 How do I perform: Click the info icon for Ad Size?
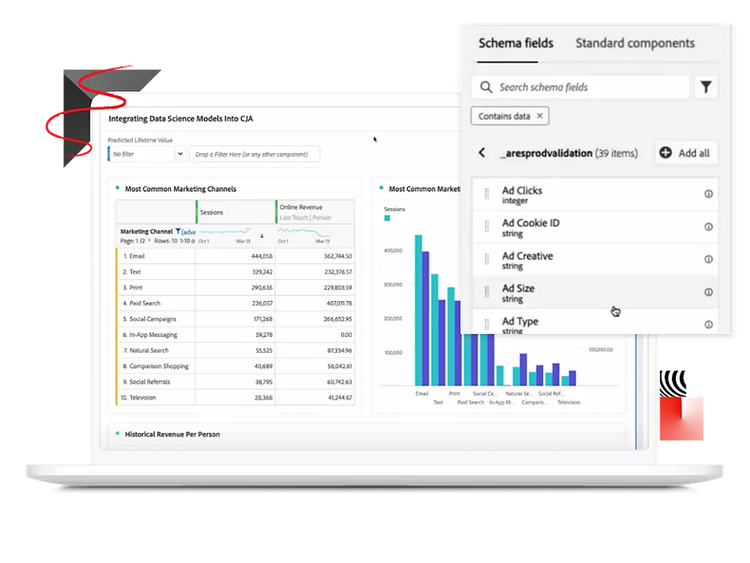pyautogui.click(x=708, y=292)
